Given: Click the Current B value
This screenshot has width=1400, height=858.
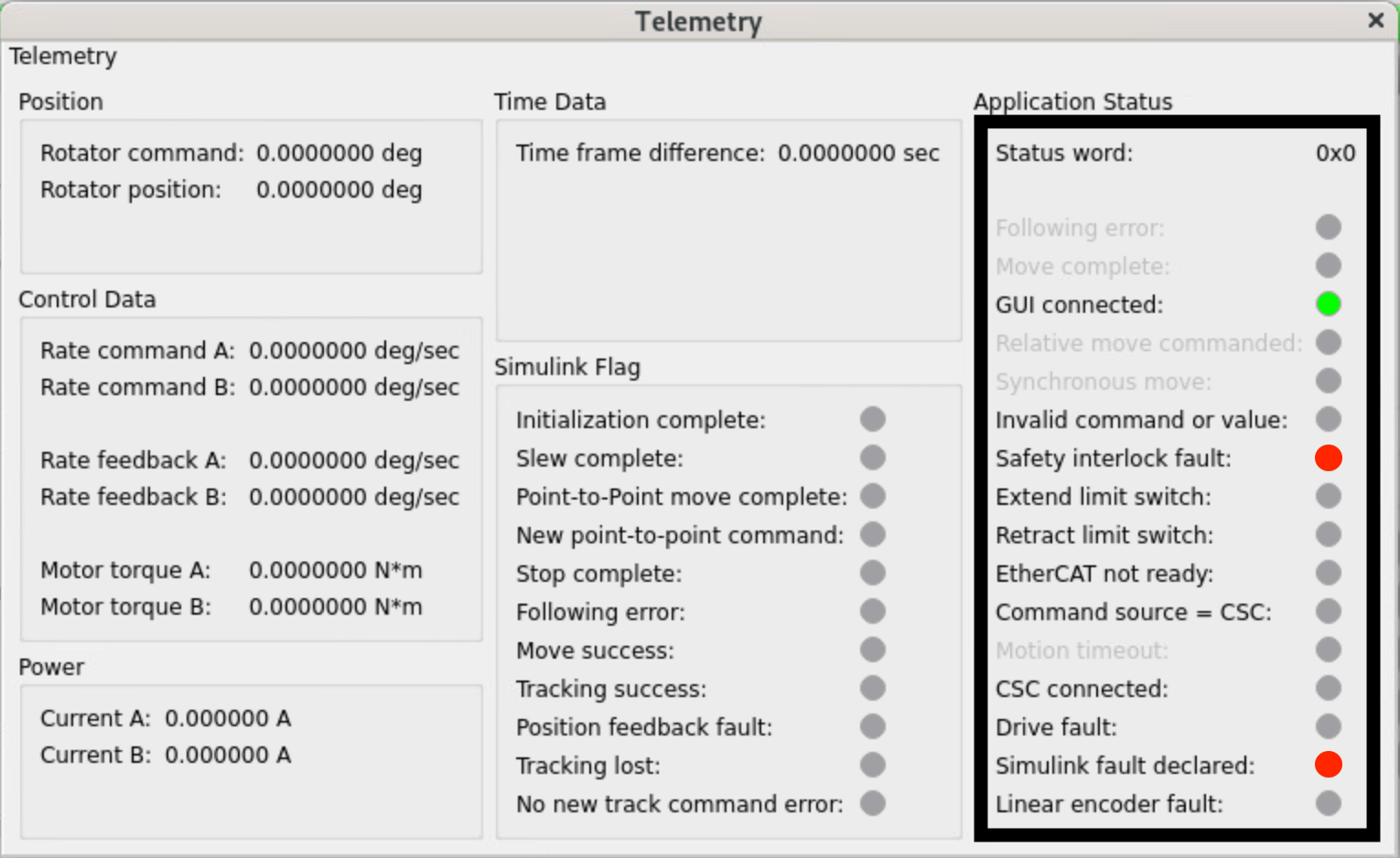Looking at the screenshot, I should click(228, 756).
